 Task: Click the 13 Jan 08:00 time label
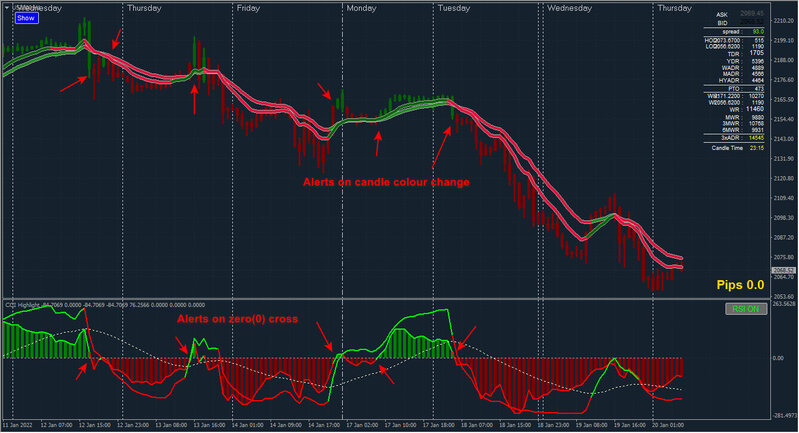click(x=171, y=425)
